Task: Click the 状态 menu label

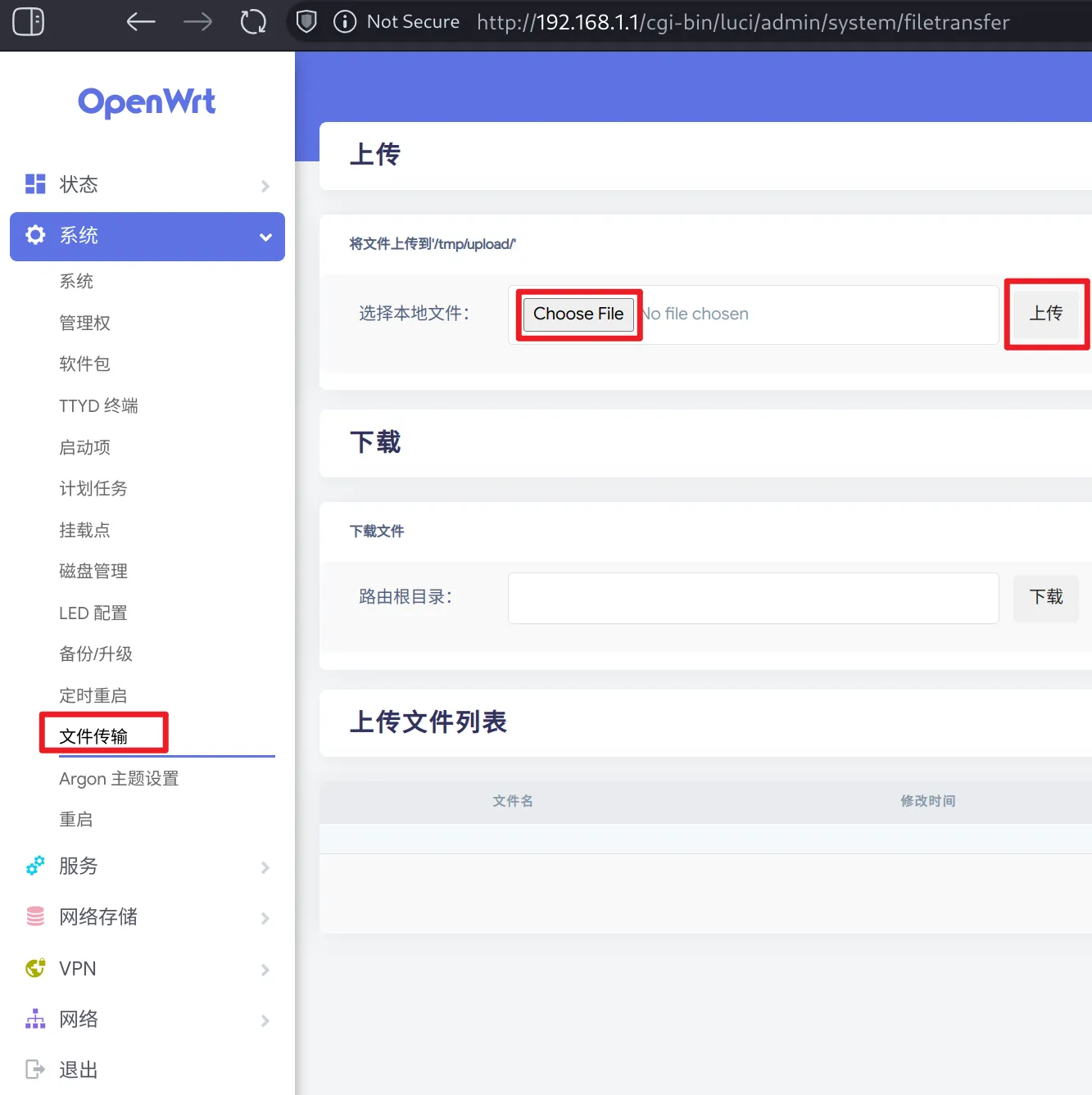Action: pyautogui.click(x=79, y=184)
